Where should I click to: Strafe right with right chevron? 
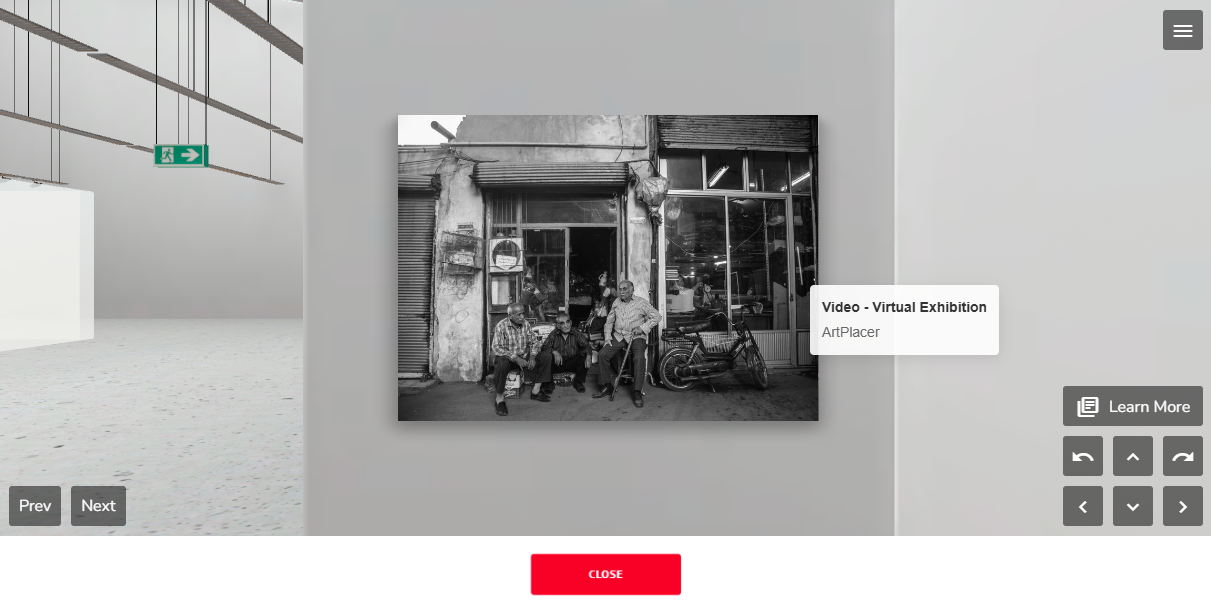[1183, 506]
